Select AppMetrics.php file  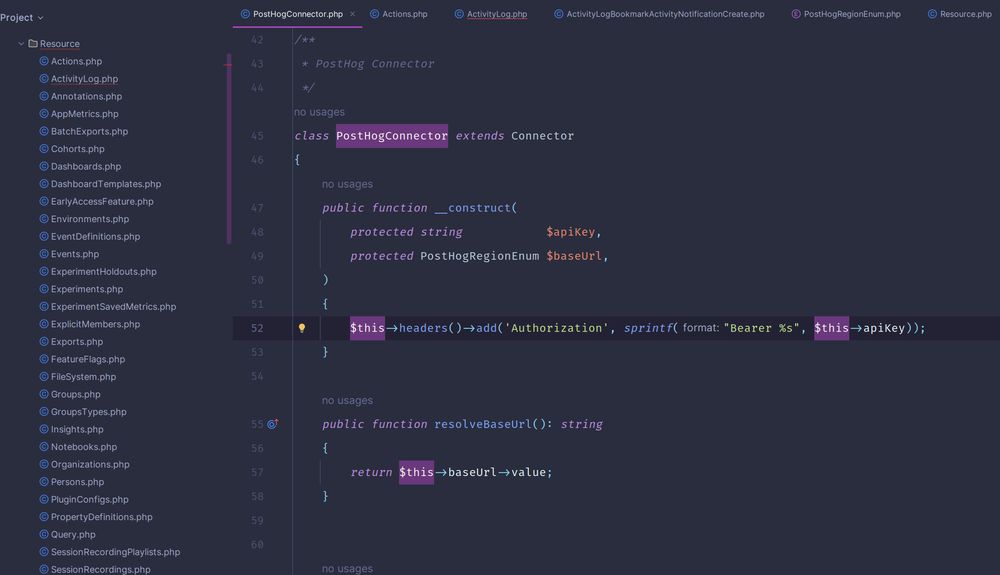click(84, 114)
